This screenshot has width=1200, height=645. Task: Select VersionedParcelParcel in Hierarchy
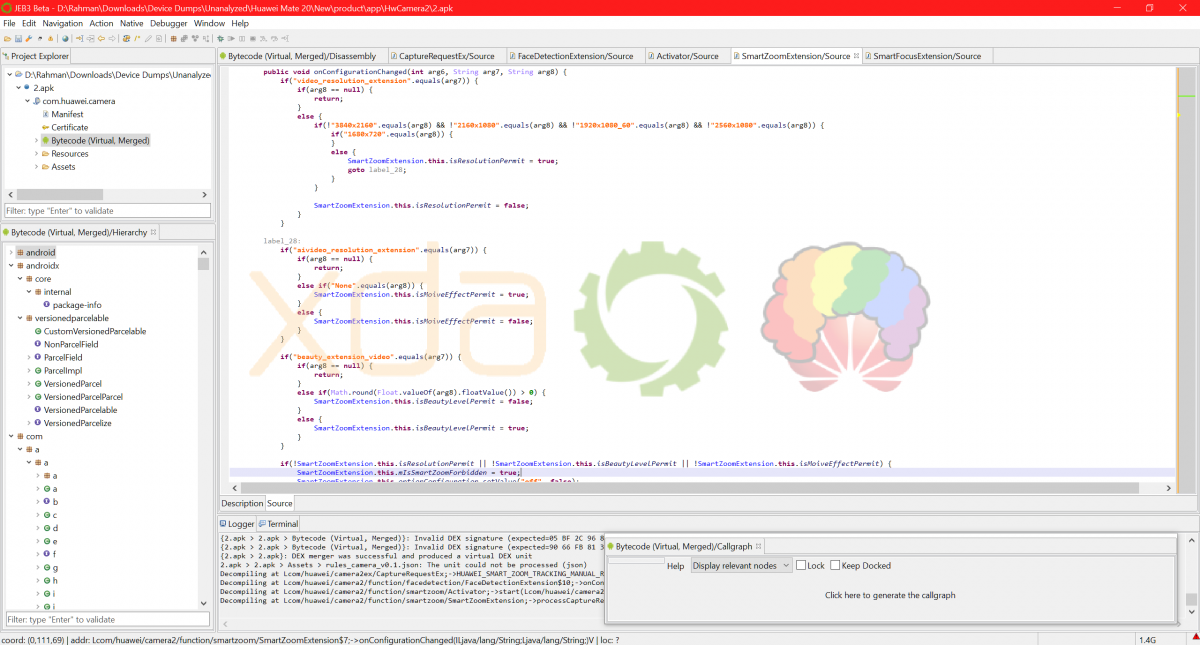[83, 397]
